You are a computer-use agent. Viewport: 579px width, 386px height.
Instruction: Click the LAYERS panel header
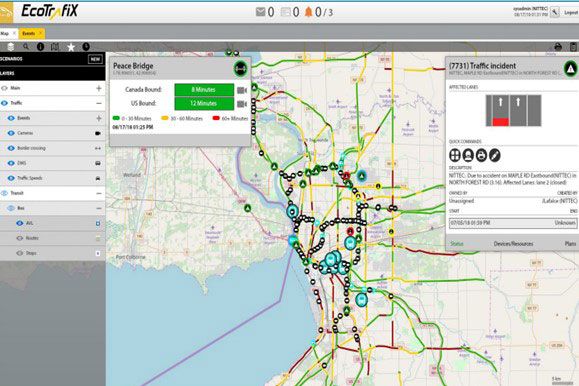coord(52,74)
